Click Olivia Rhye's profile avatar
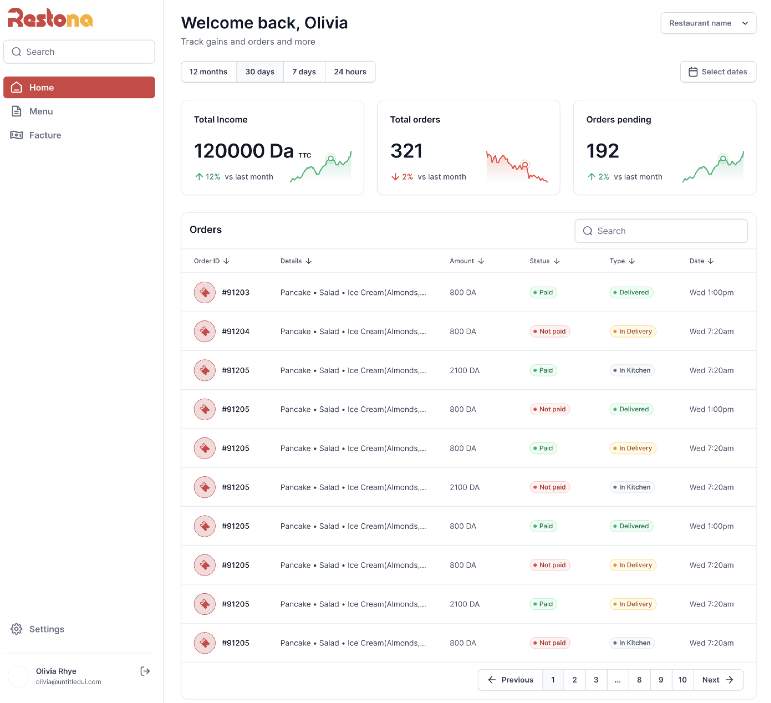The width and height of the screenshot is (771, 703). coord(19,676)
